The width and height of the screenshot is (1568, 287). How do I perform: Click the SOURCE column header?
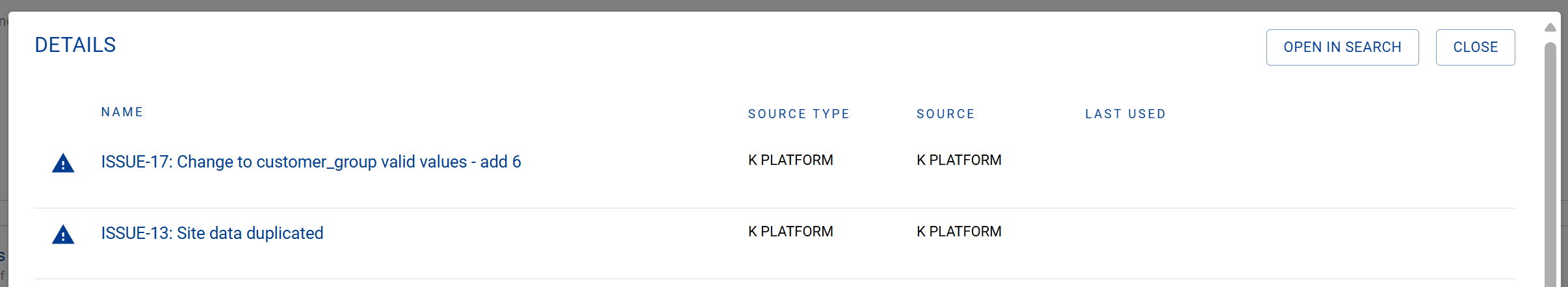(x=945, y=114)
